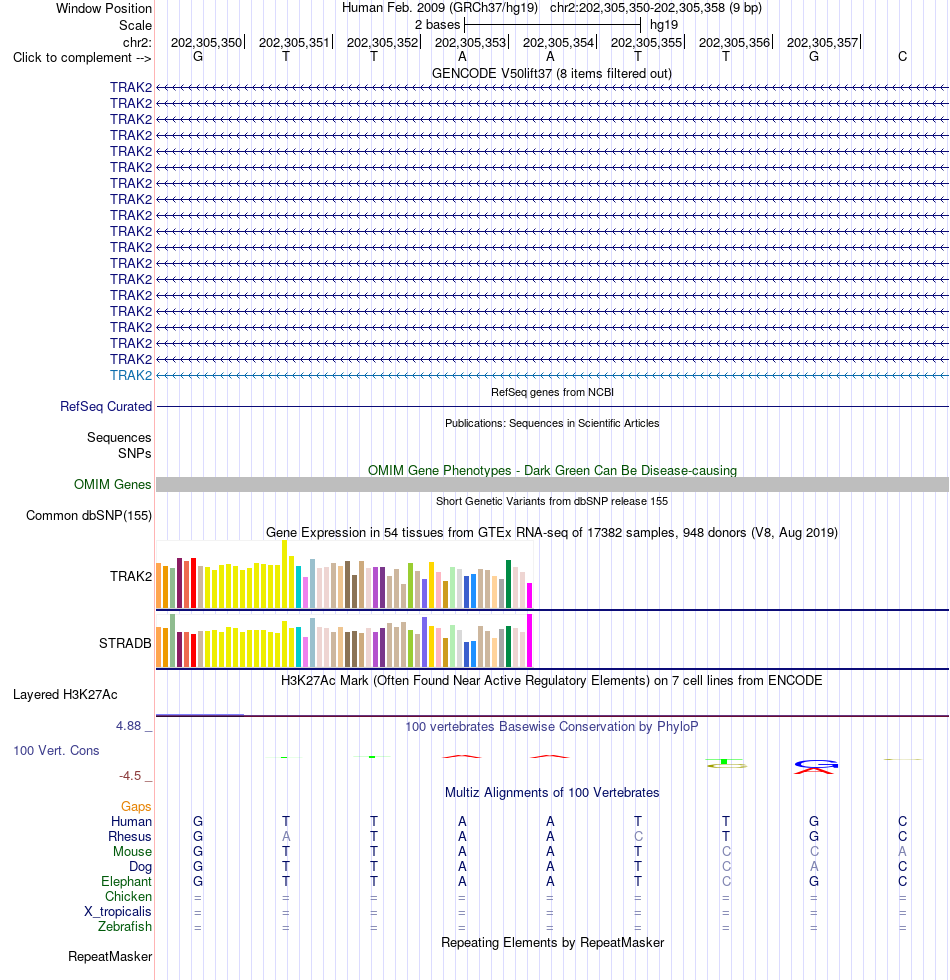Click the Human alignment row label
The width and height of the screenshot is (950, 980).
[x=131, y=821]
